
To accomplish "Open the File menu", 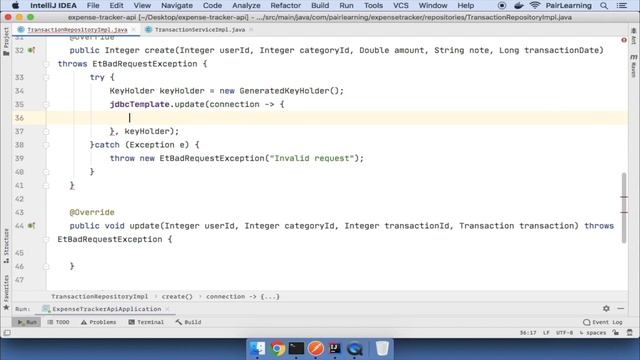I will coord(93,6).
